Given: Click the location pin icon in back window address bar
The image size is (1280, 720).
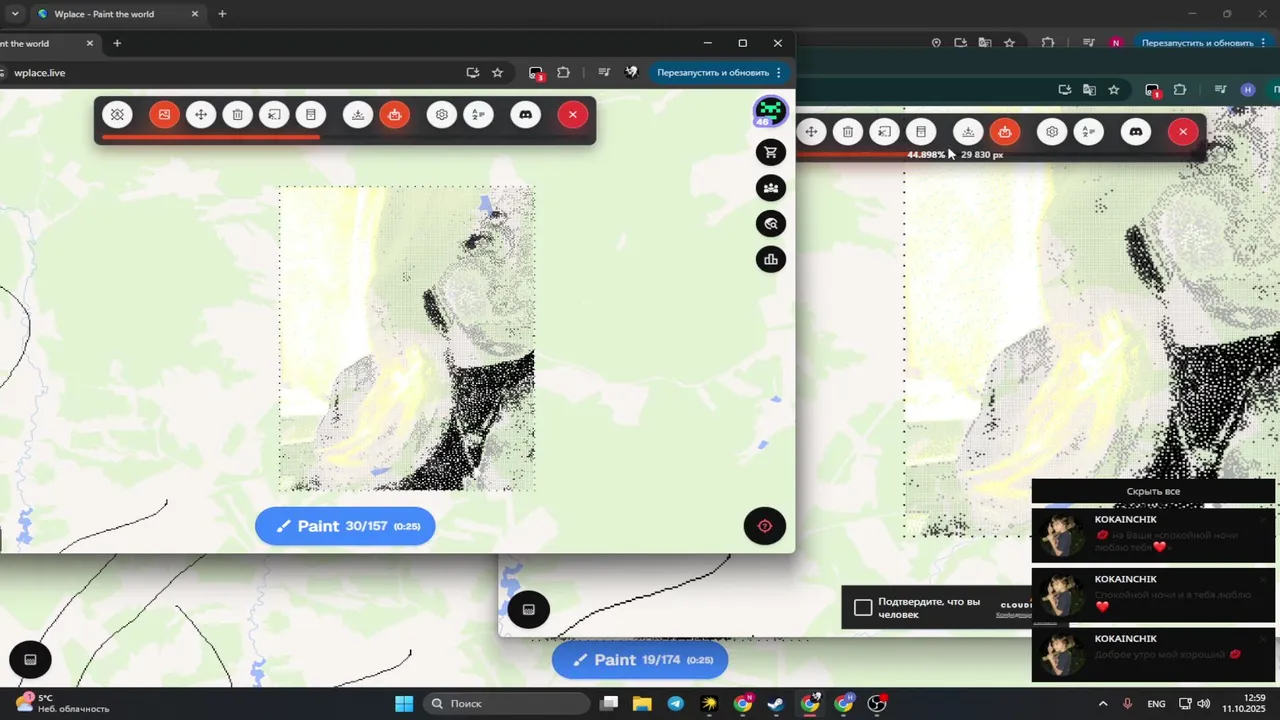Looking at the screenshot, I should pos(936,43).
